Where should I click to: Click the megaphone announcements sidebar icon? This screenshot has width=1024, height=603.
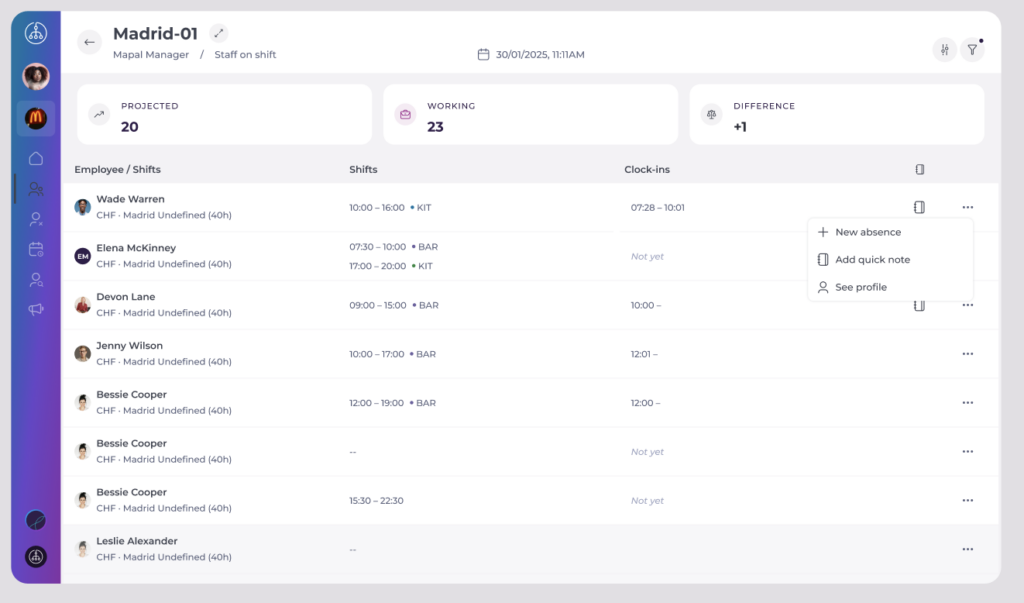coord(36,310)
